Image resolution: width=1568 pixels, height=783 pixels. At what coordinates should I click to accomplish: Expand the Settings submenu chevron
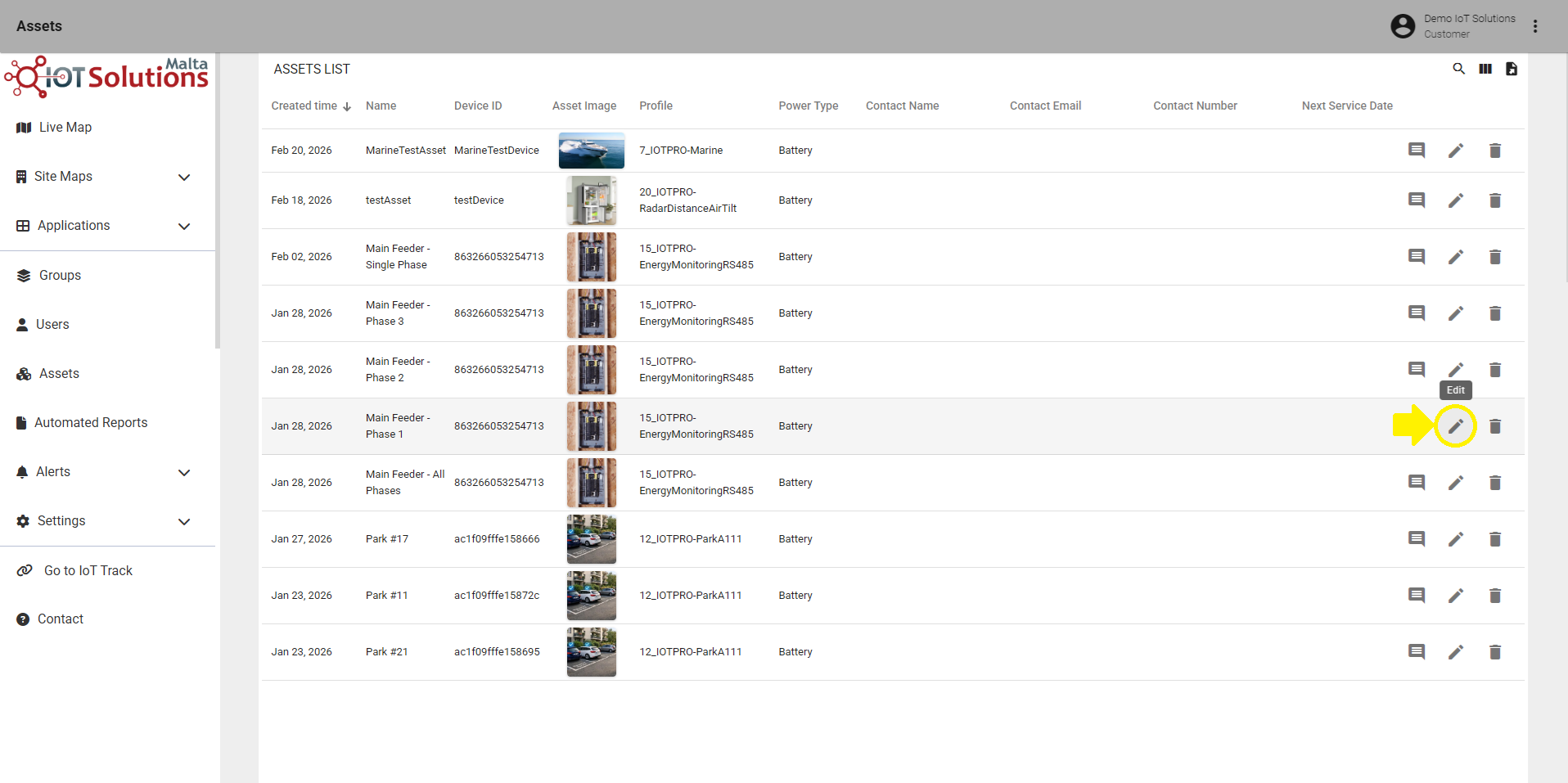point(184,522)
